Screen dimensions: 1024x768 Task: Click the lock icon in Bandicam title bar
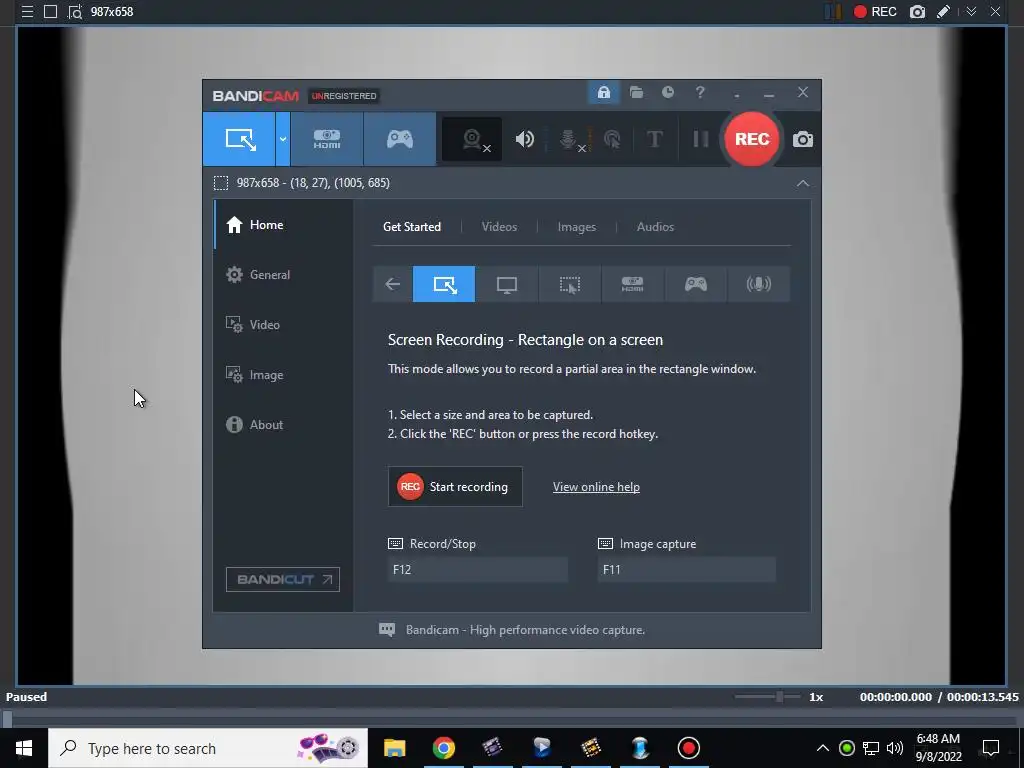(x=603, y=93)
